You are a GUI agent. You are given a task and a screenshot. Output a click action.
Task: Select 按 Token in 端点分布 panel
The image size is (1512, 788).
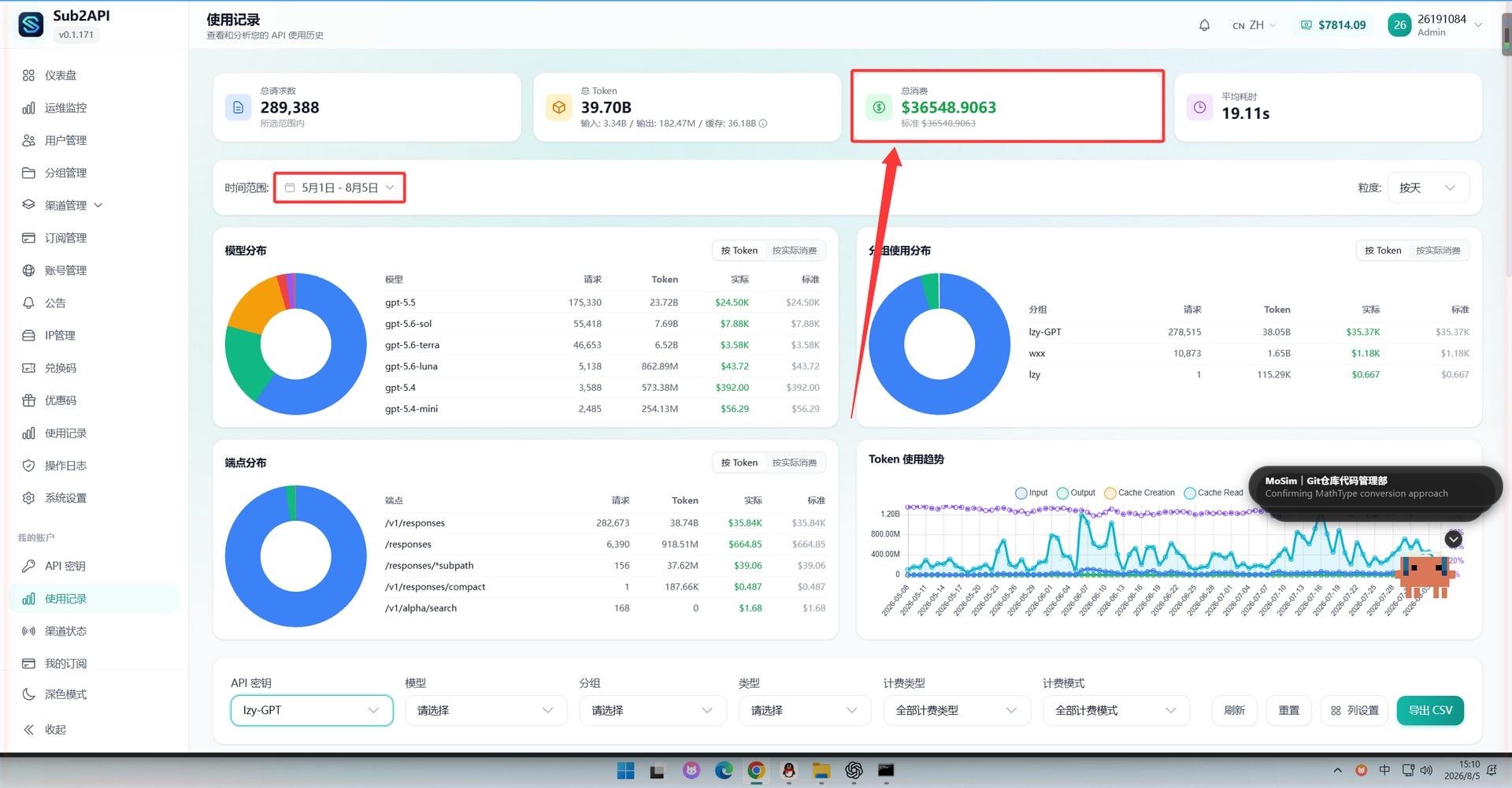tap(739, 463)
